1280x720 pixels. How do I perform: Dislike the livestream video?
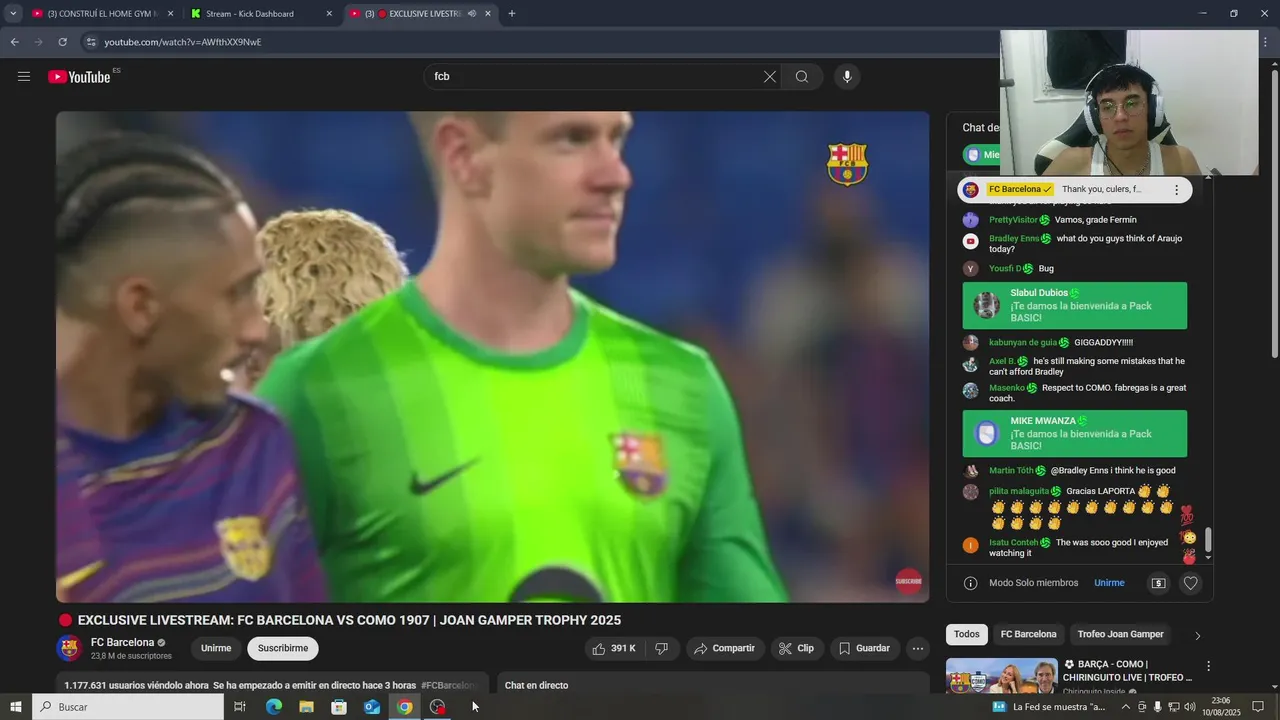coord(662,649)
